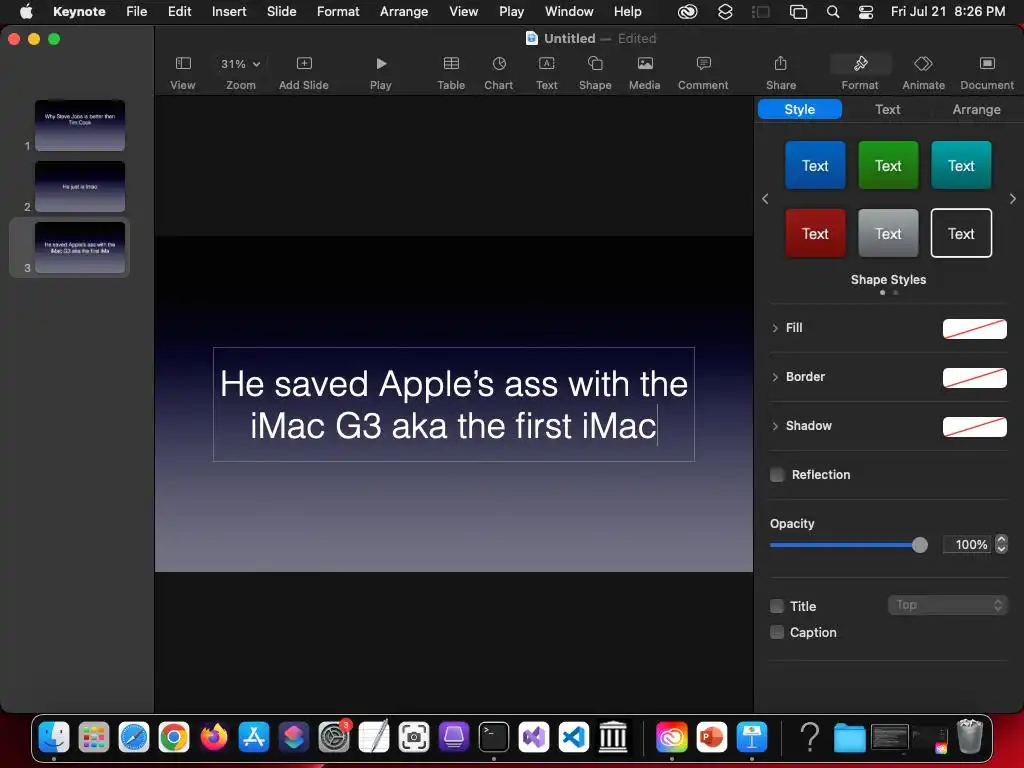Open PowerPoint from the Dock

[711, 737]
